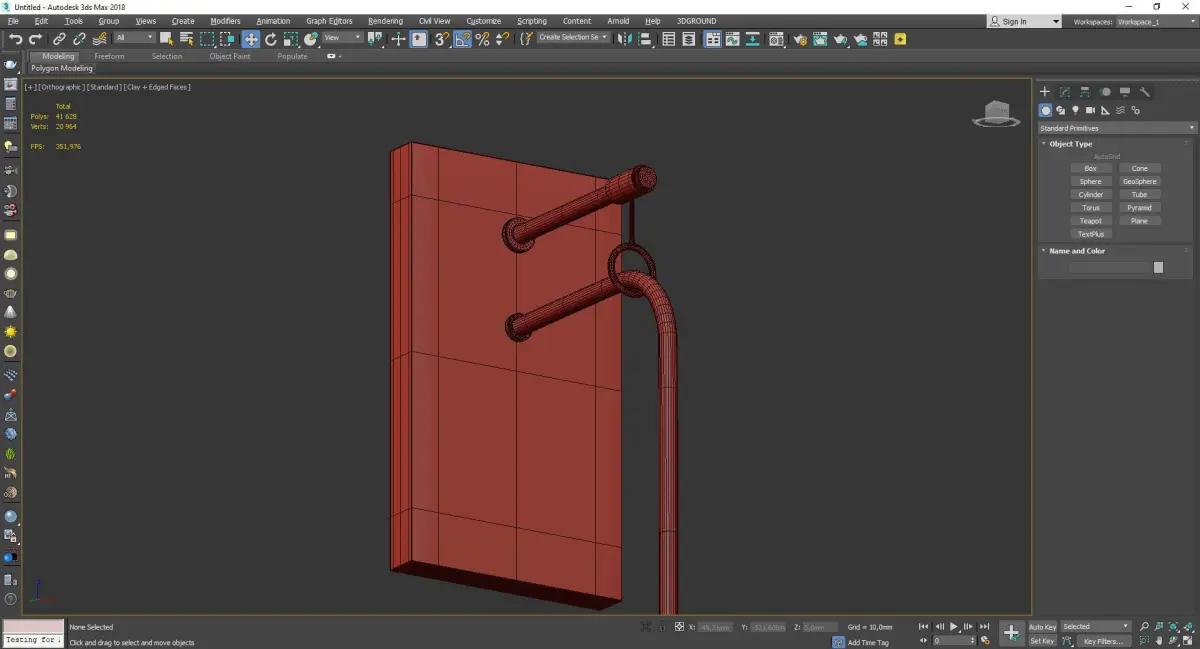Click the Render Production teapot icon
Viewport: 1200px width, 649px height.
click(840, 39)
